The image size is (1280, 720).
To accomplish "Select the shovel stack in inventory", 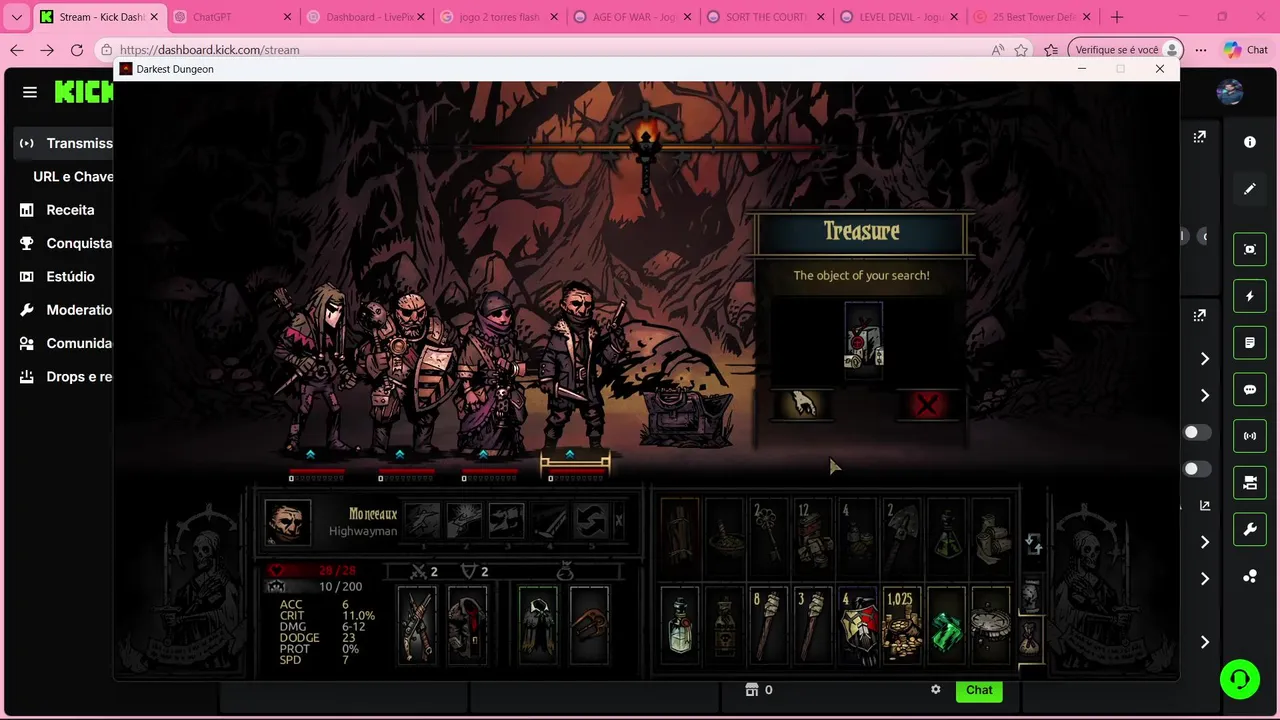I will pyautogui.click(x=901, y=536).
